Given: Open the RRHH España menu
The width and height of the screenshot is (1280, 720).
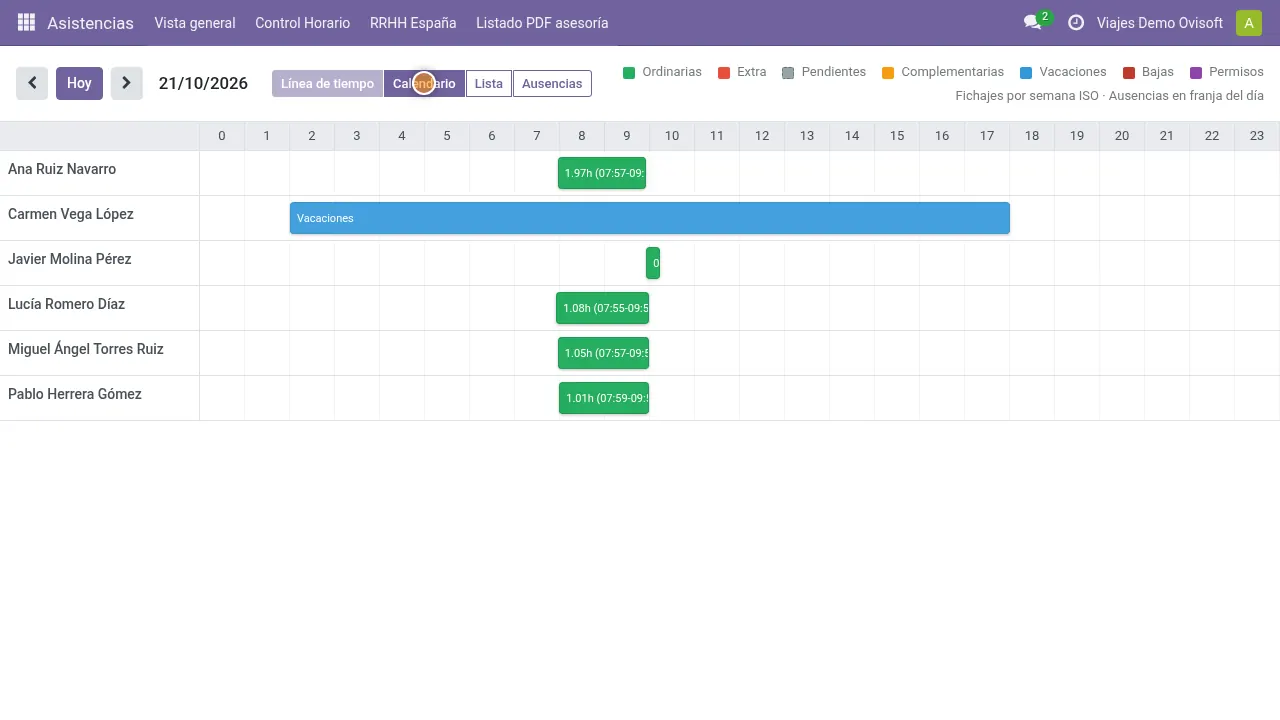Looking at the screenshot, I should coord(413,23).
